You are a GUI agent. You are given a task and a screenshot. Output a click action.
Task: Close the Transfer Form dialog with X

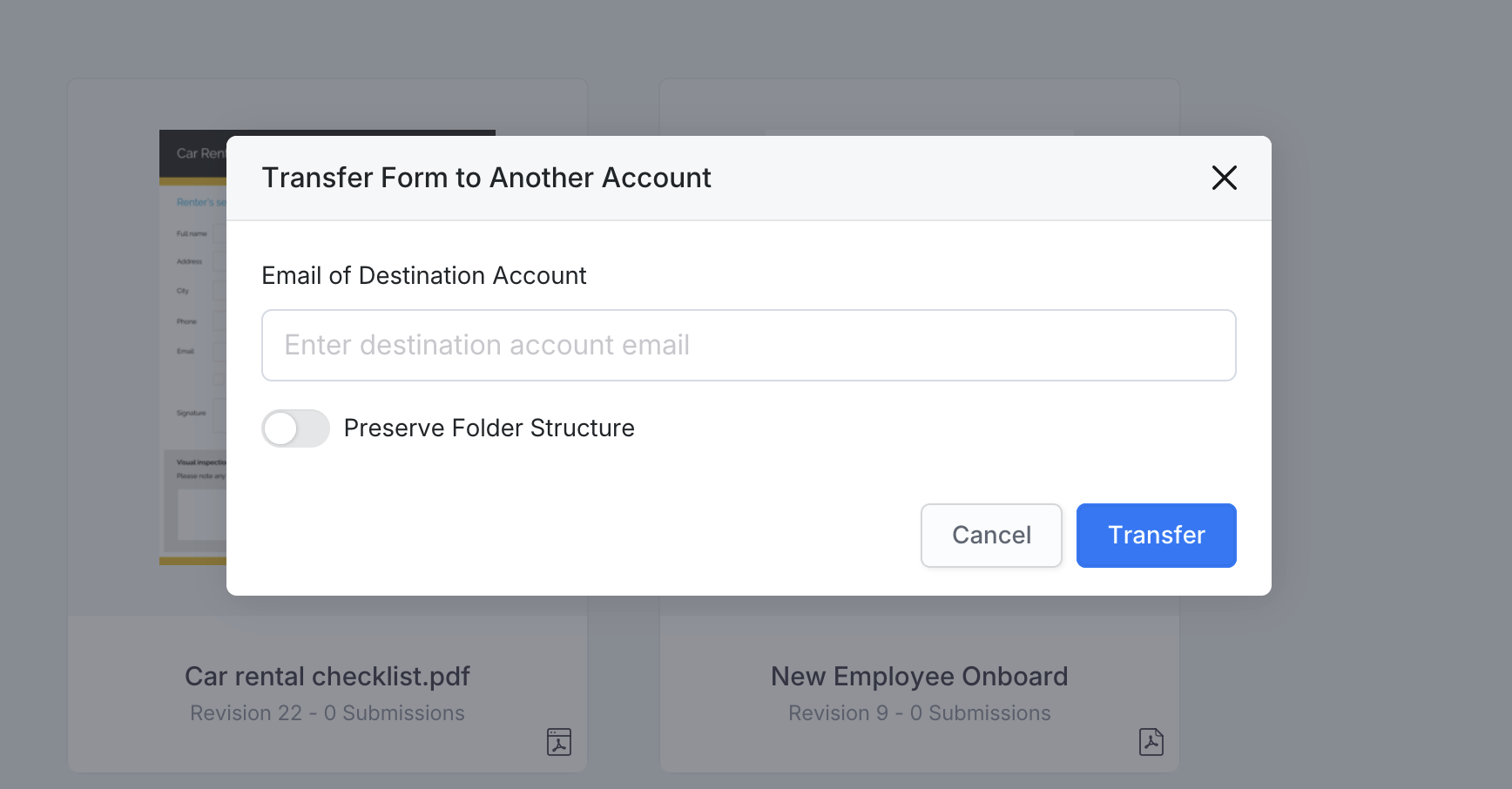1224,178
